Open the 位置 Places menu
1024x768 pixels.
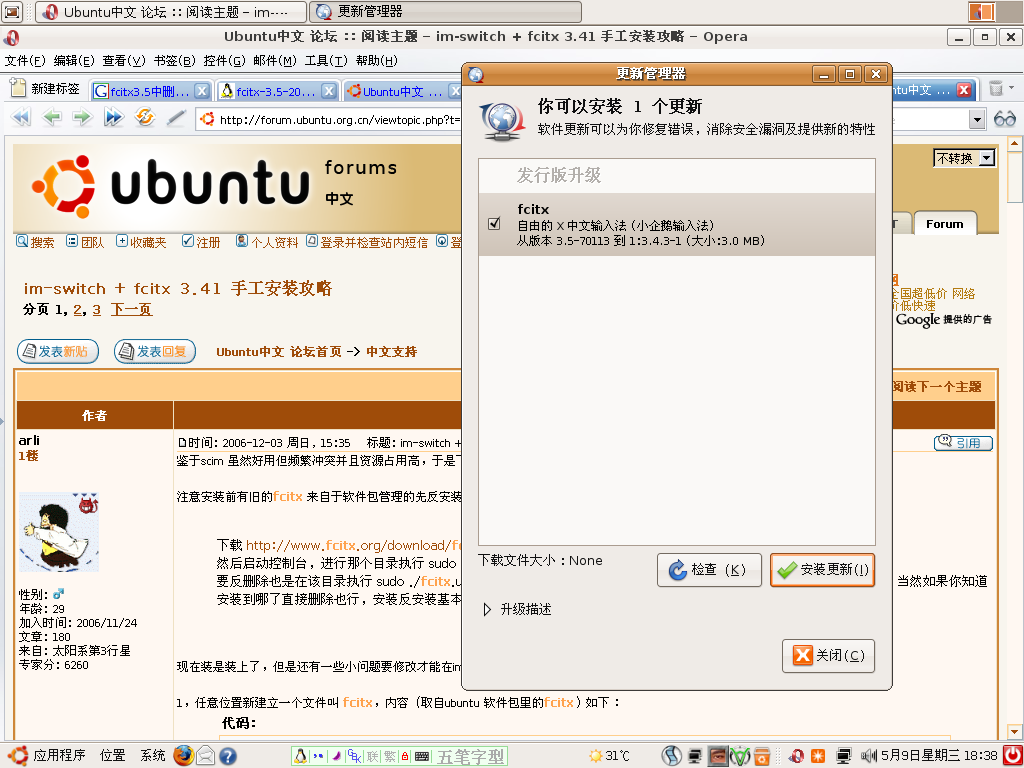tap(112, 756)
